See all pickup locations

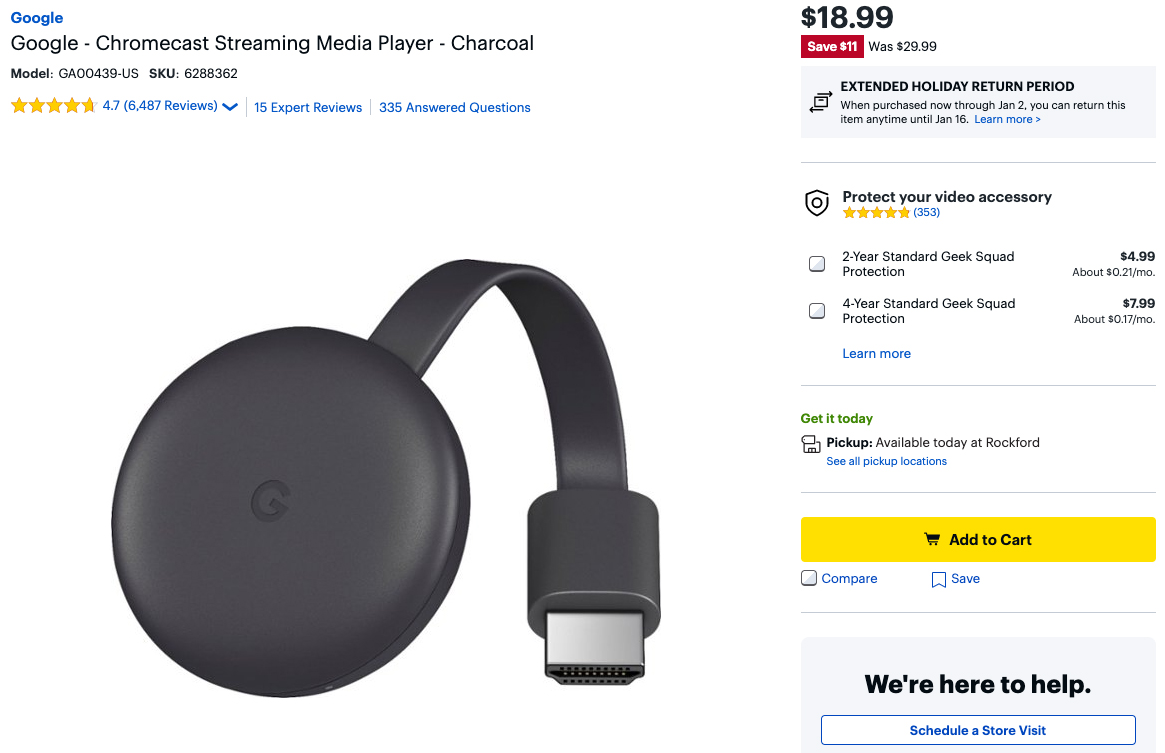886,462
